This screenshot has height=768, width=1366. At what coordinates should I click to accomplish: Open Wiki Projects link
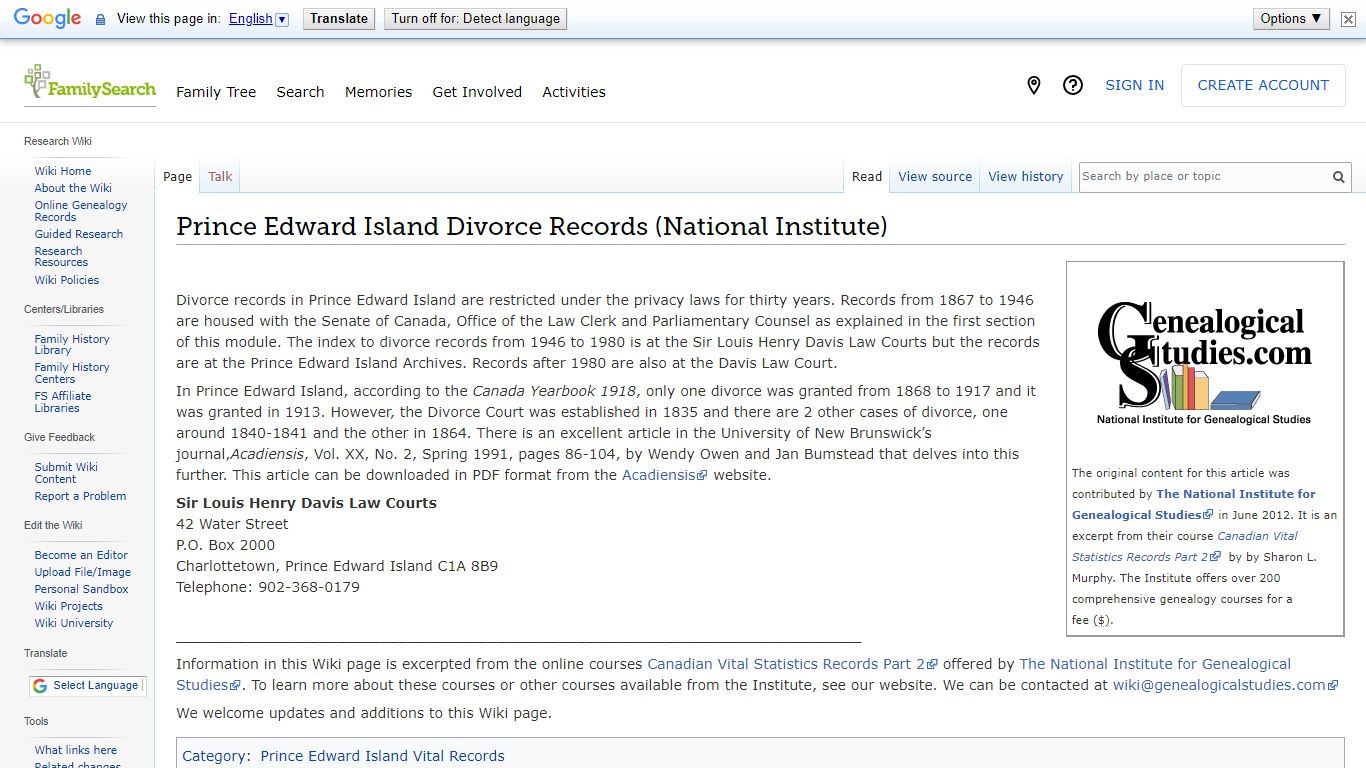click(69, 606)
